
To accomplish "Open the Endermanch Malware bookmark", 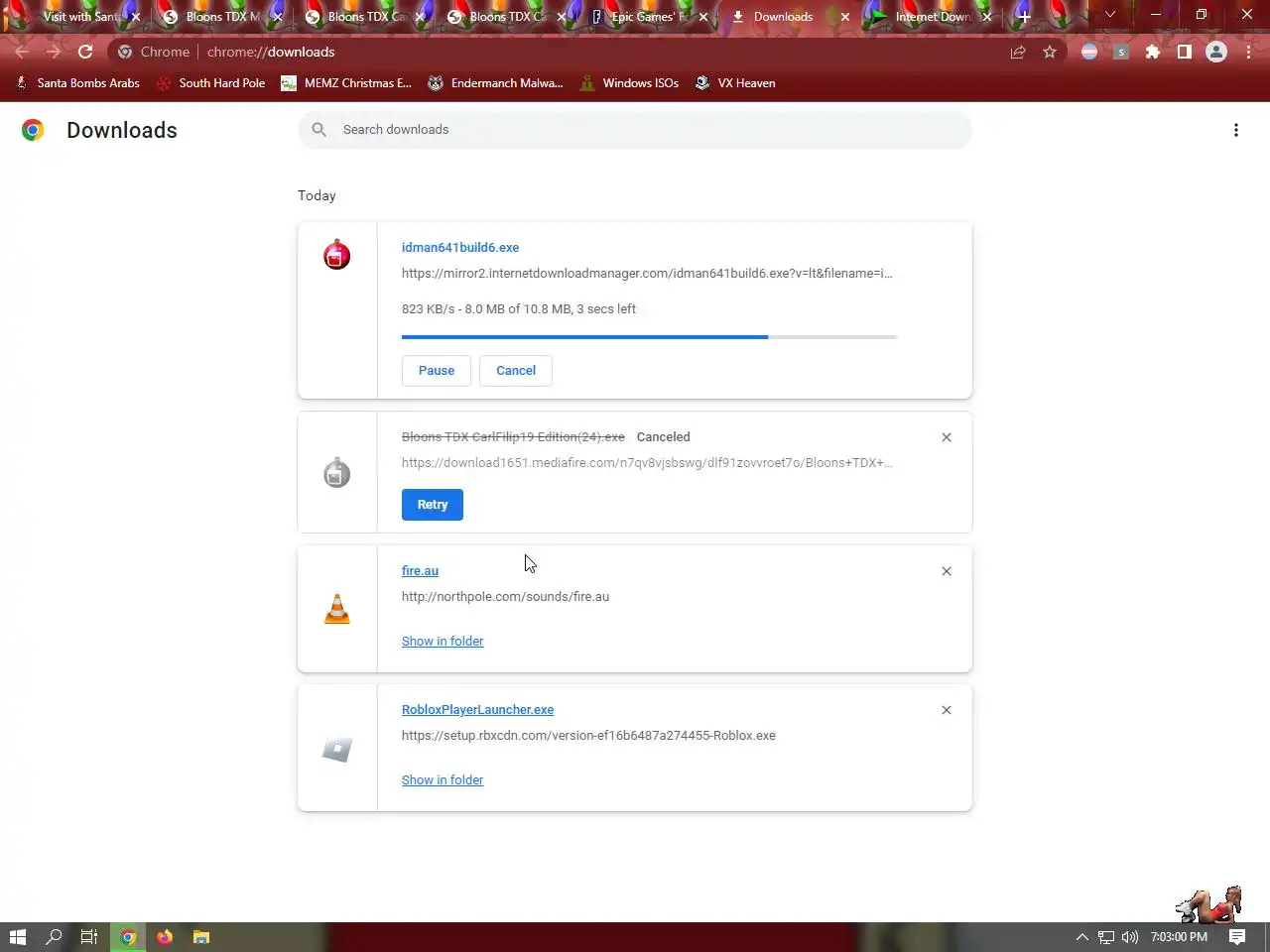I will tap(495, 83).
